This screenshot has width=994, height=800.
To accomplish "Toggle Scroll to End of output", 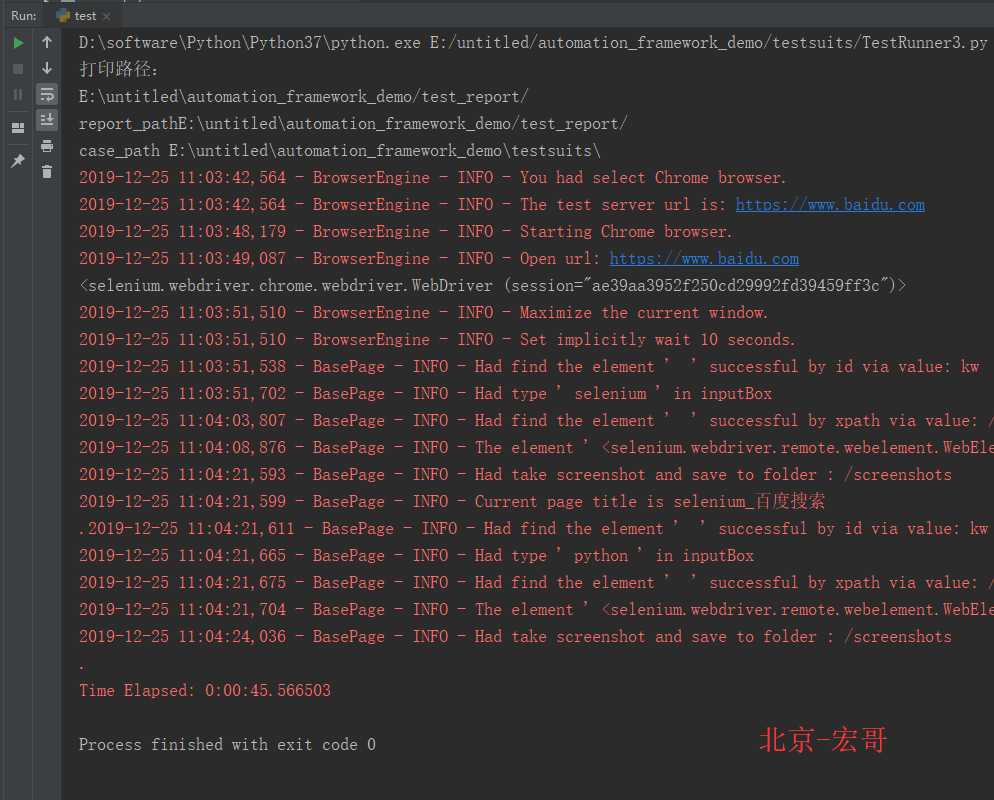I will pos(47,120).
